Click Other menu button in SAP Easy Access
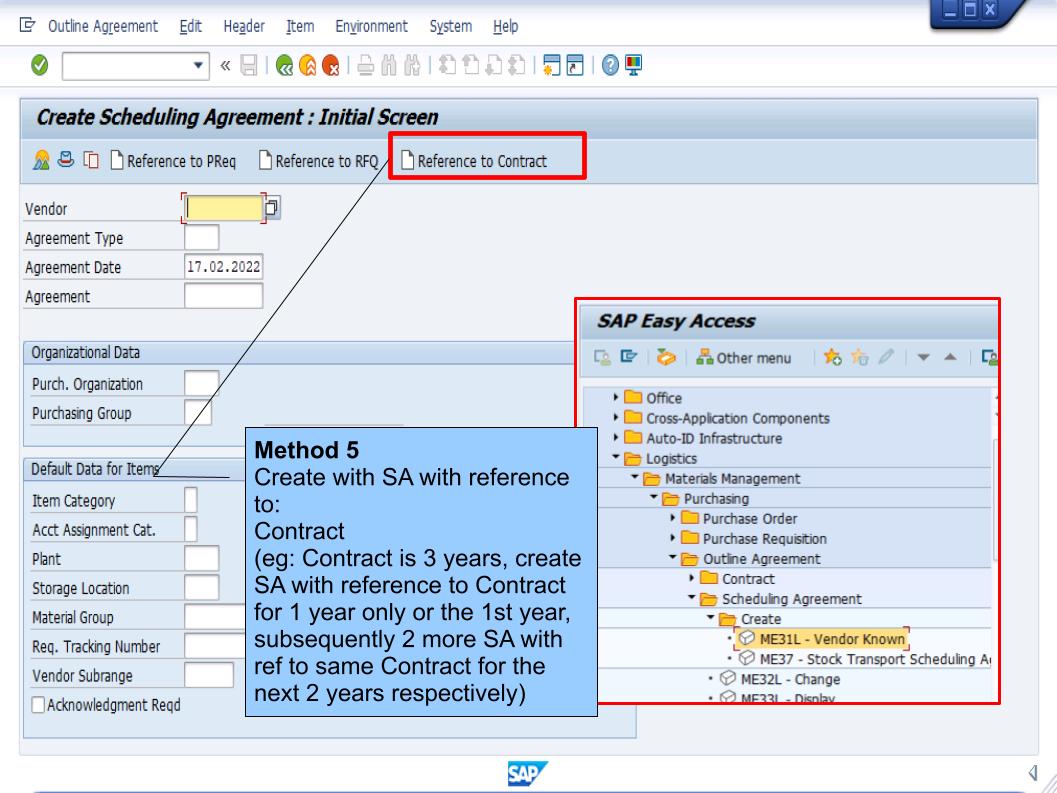Image resolution: width=1057 pixels, height=793 pixels. 744,357
